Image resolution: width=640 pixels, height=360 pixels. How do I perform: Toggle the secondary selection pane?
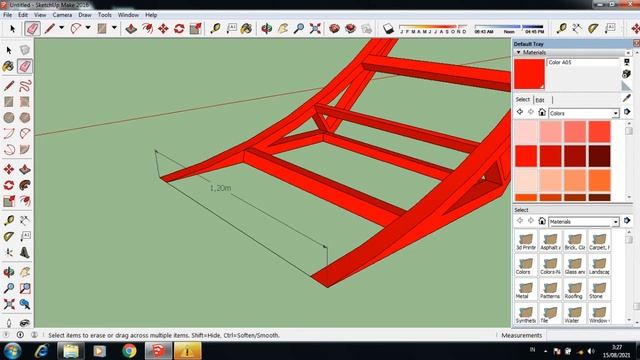pos(627,62)
